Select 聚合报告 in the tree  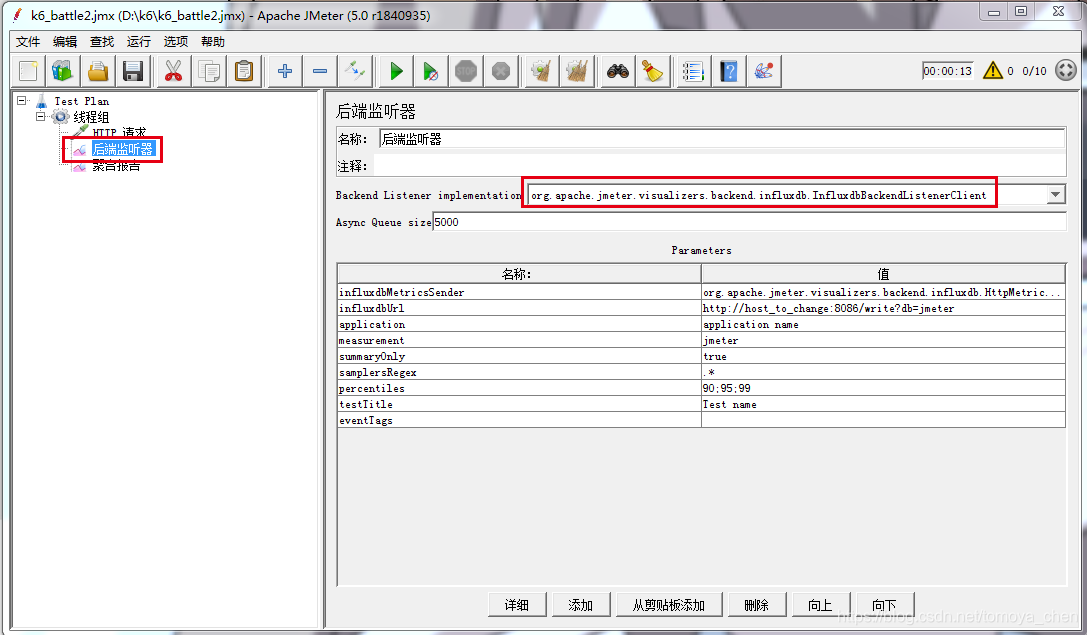tap(116, 166)
